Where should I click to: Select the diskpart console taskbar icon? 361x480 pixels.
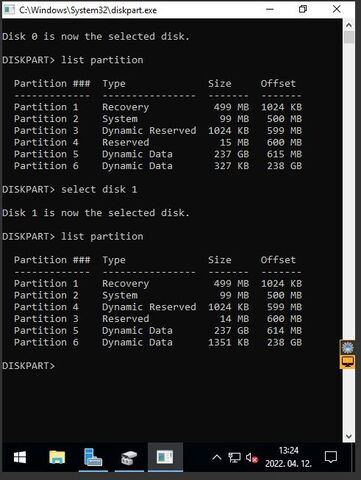(165, 457)
